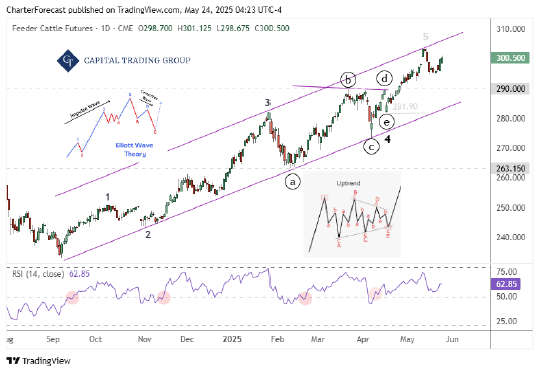This screenshot has width=540, height=373.
Task: Click the 2025 label on time axis
Action: (232, 339)
